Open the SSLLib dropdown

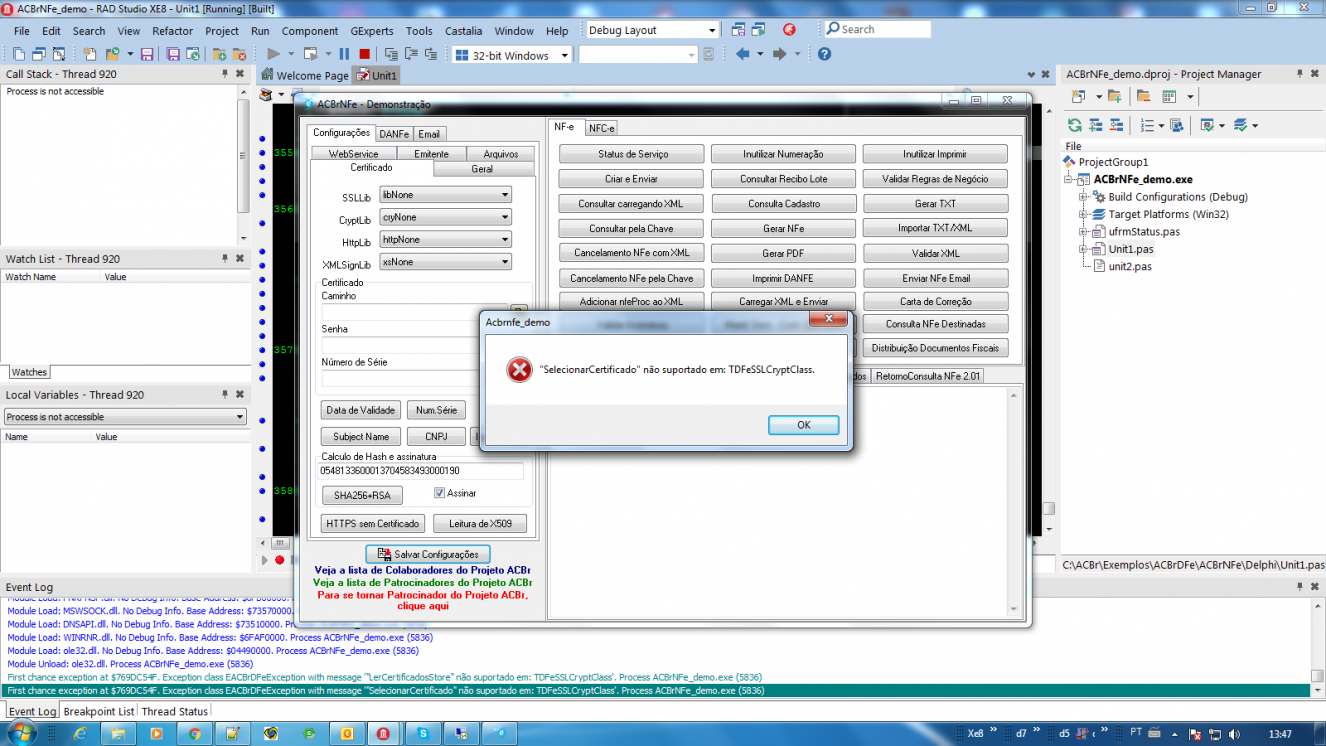pos(505,195)
